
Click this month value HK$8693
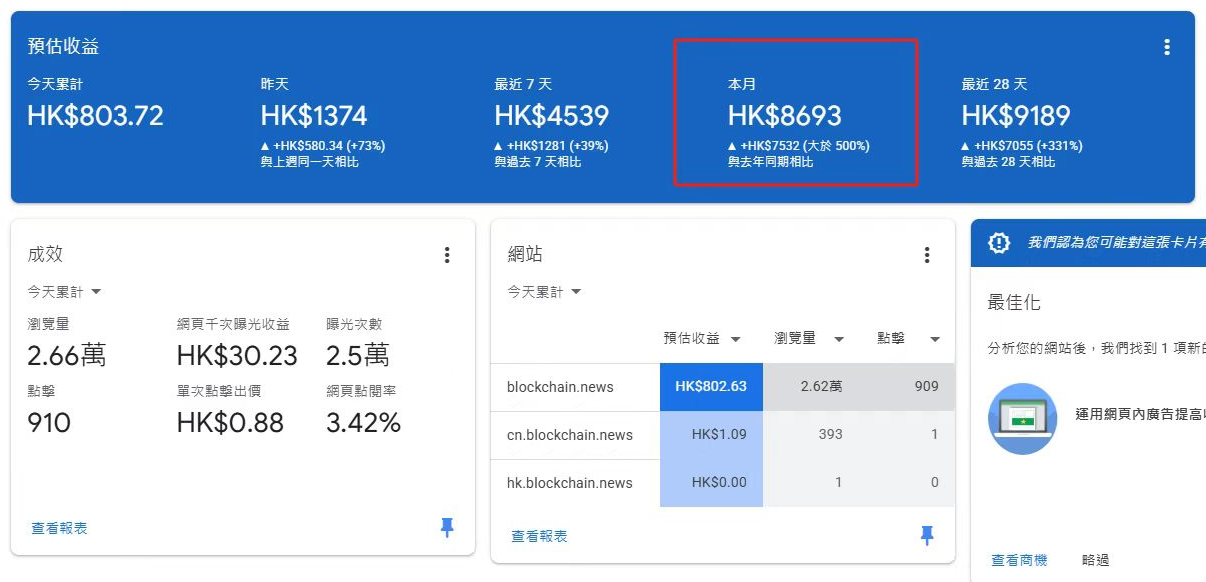[785, 116]
